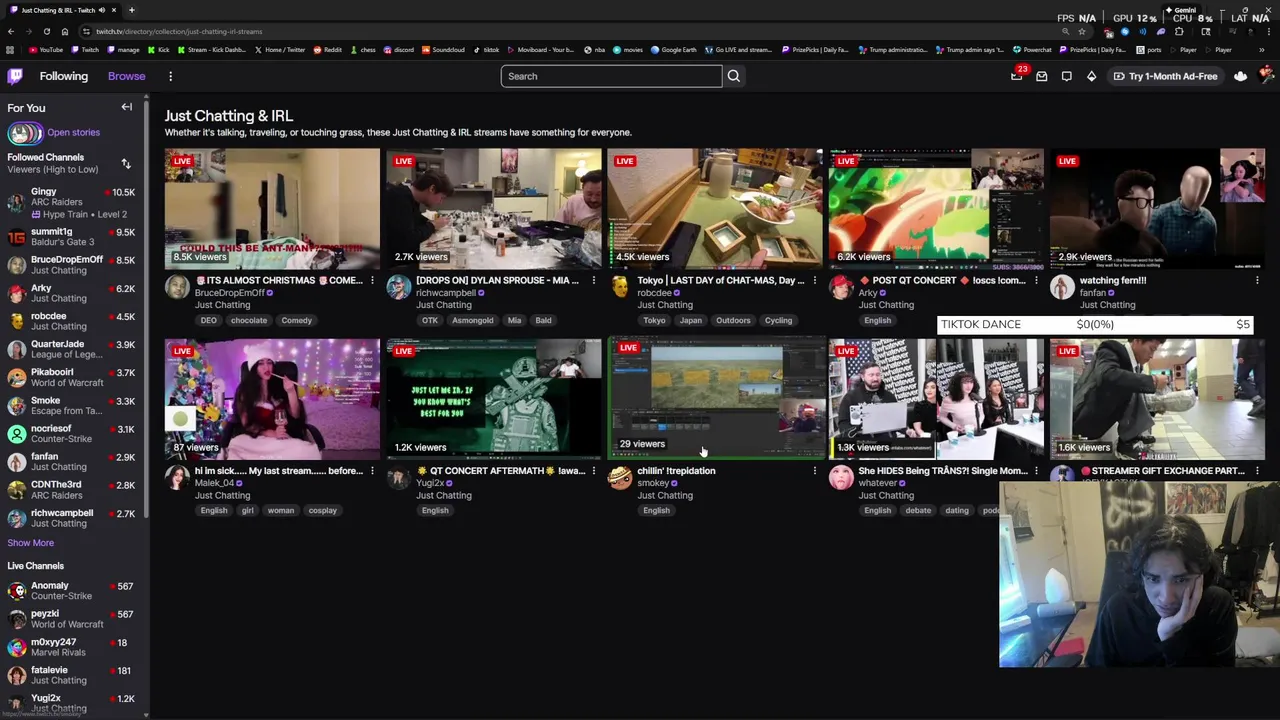Screen dimensions: 1280x720
Task: Open the Browse tab
Action: click(x=127, y=76)
